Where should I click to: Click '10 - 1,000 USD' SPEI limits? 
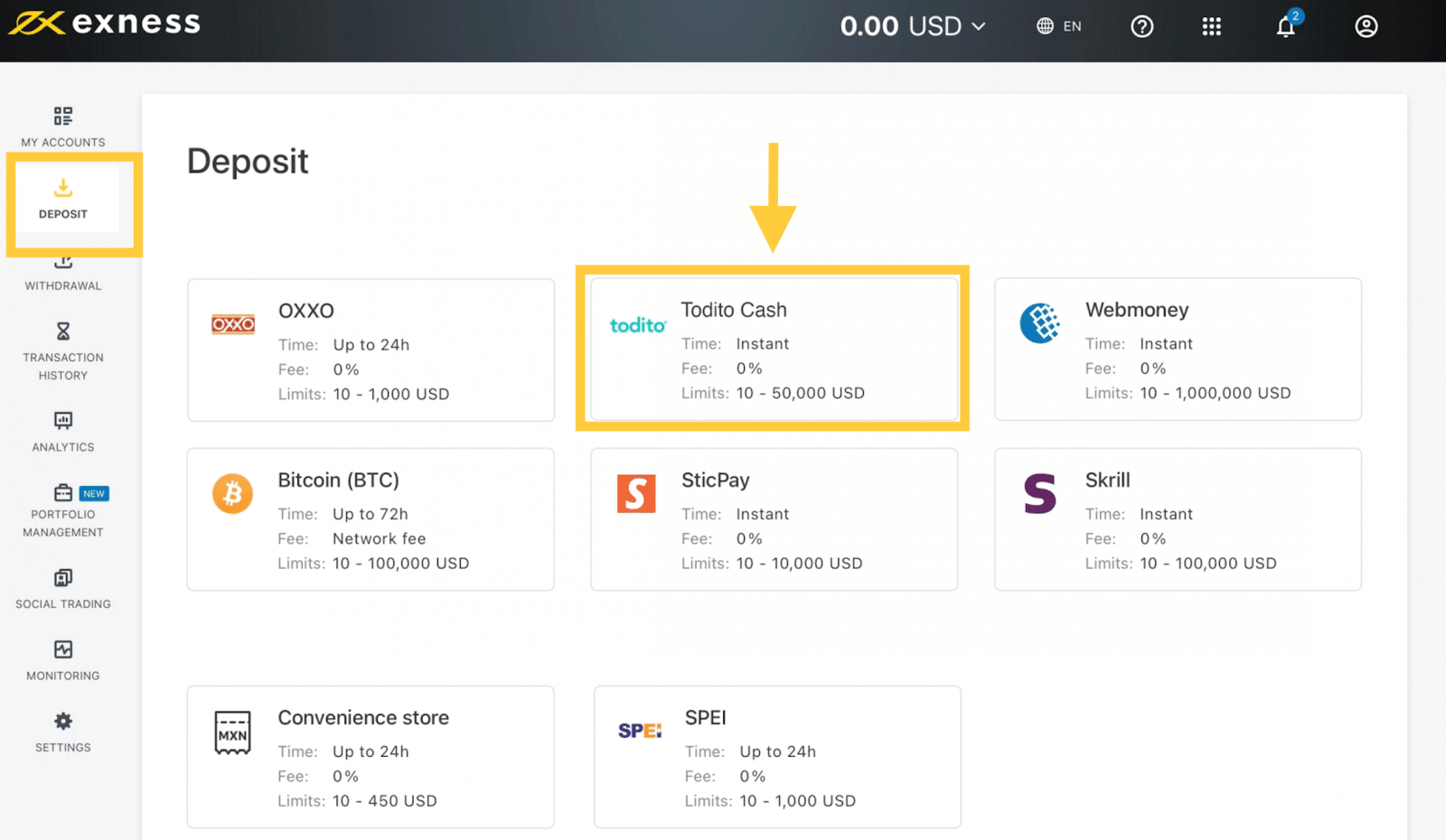coord(798,801)
